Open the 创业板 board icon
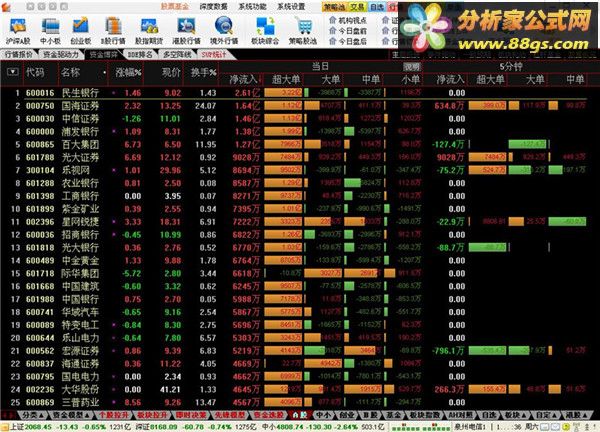The image size is (600, 432). (x=80, y=31)
